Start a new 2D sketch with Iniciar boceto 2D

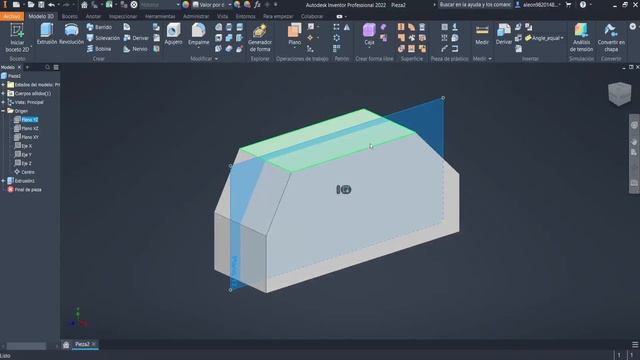pos(17,38)
